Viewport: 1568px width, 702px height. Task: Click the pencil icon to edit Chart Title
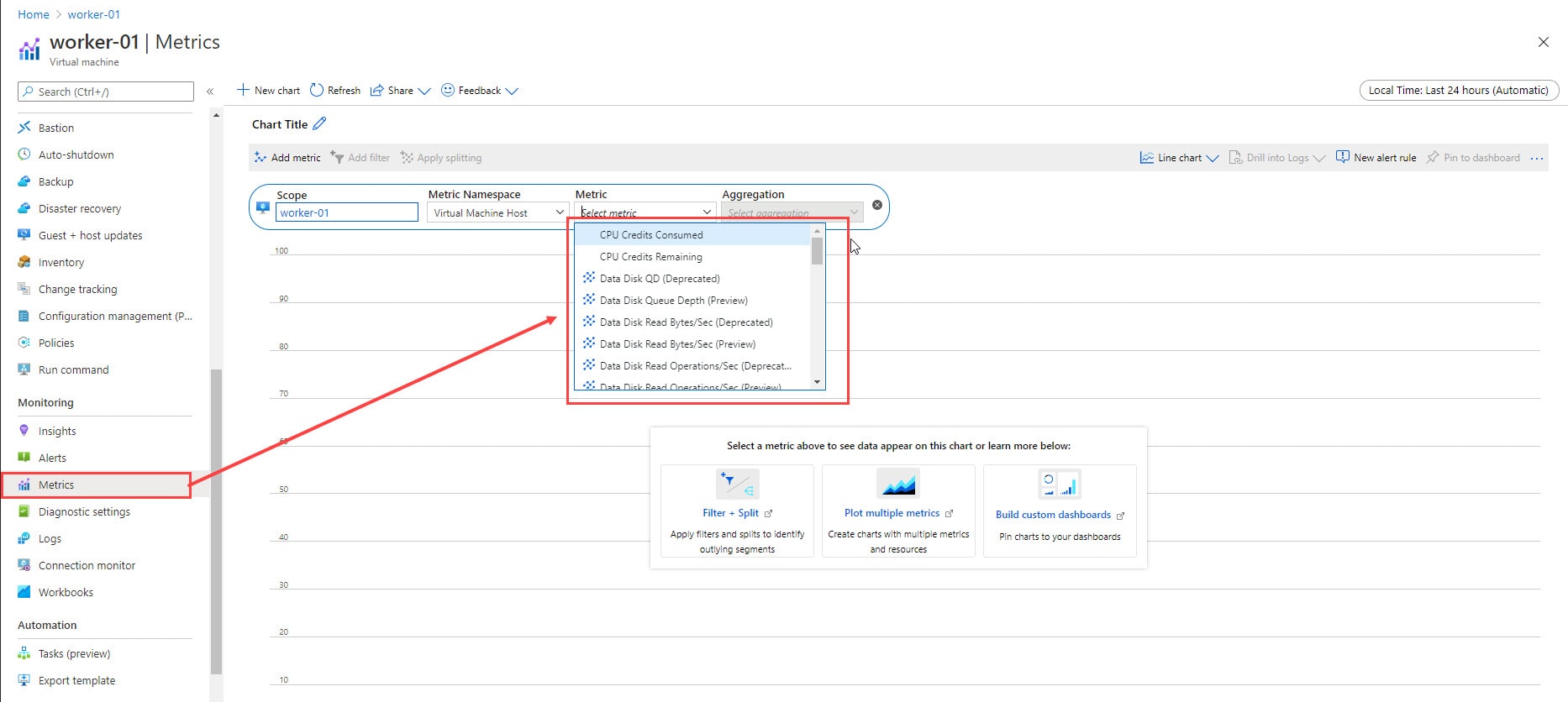(x=319, y=124)
